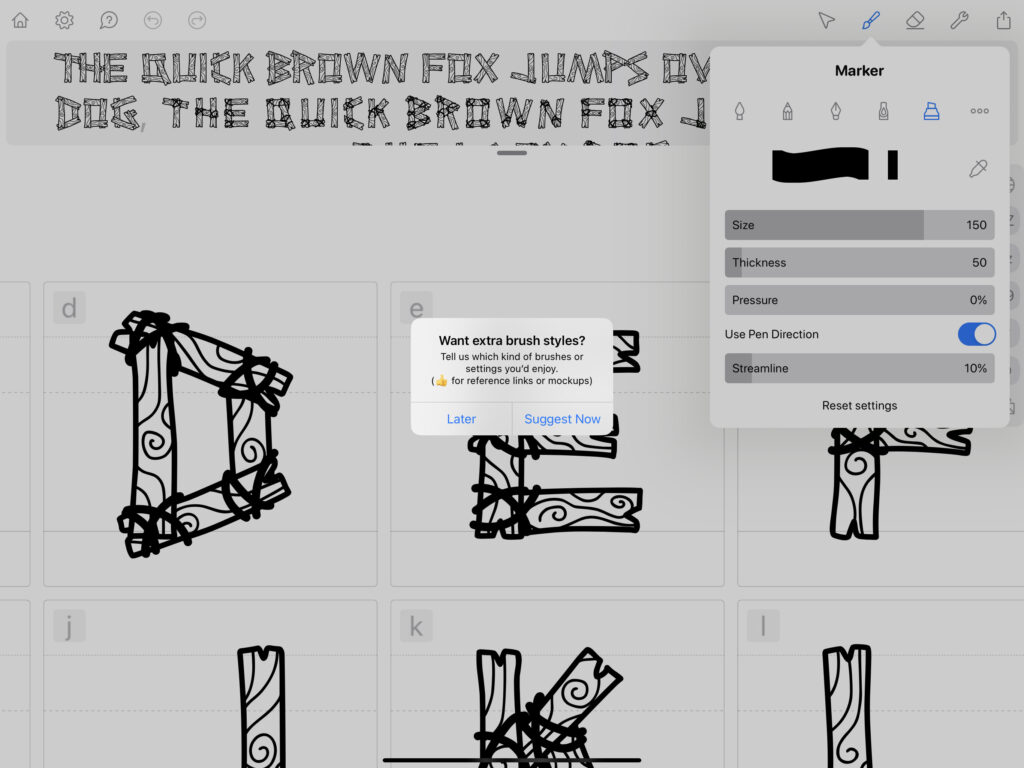The width and height of the screenshot is (1024, 768).
Task: Pick the fountain pen nib brush icon
Action: pos(835,111)
